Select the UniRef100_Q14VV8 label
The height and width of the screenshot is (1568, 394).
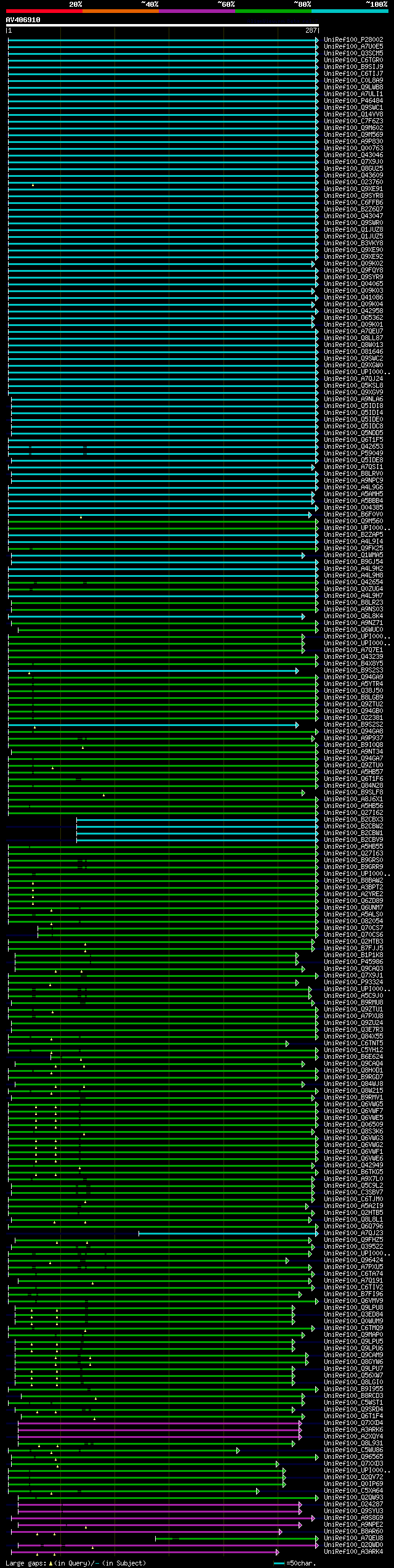(x=353, y=115)
